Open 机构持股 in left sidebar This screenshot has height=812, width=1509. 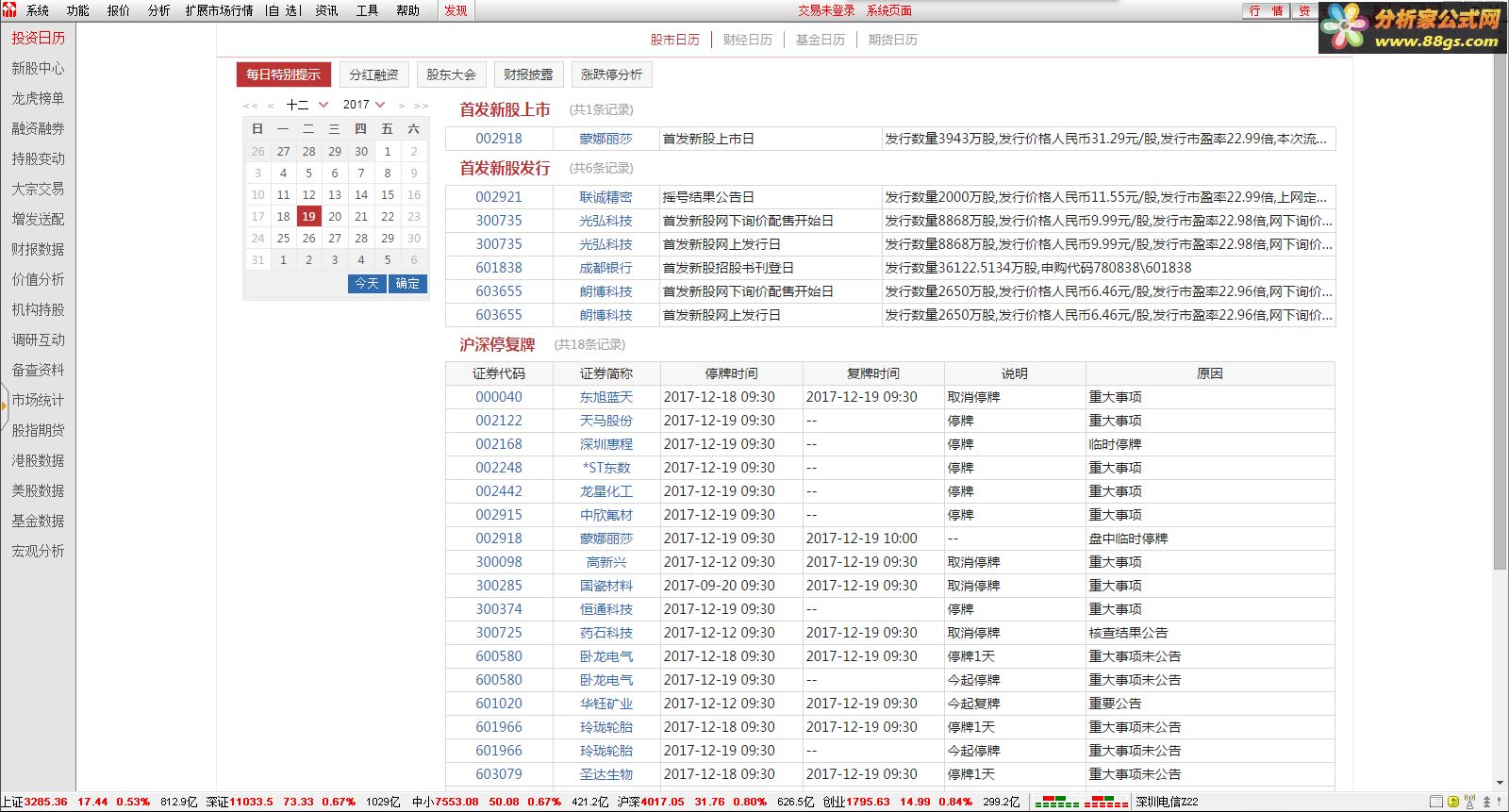pyautogui.click(x=38, y=309)
